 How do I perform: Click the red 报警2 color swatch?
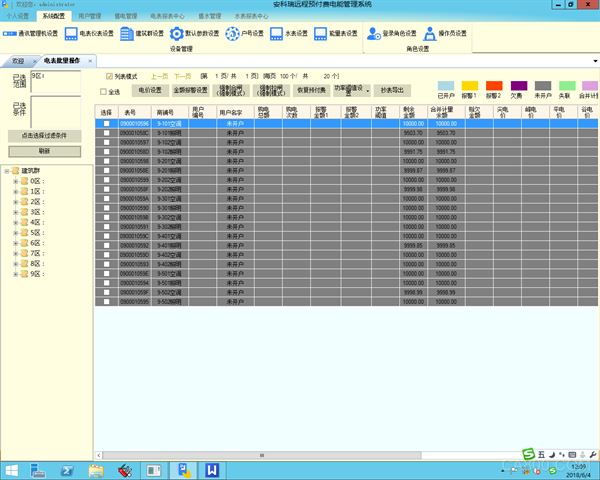click(494, 86)
